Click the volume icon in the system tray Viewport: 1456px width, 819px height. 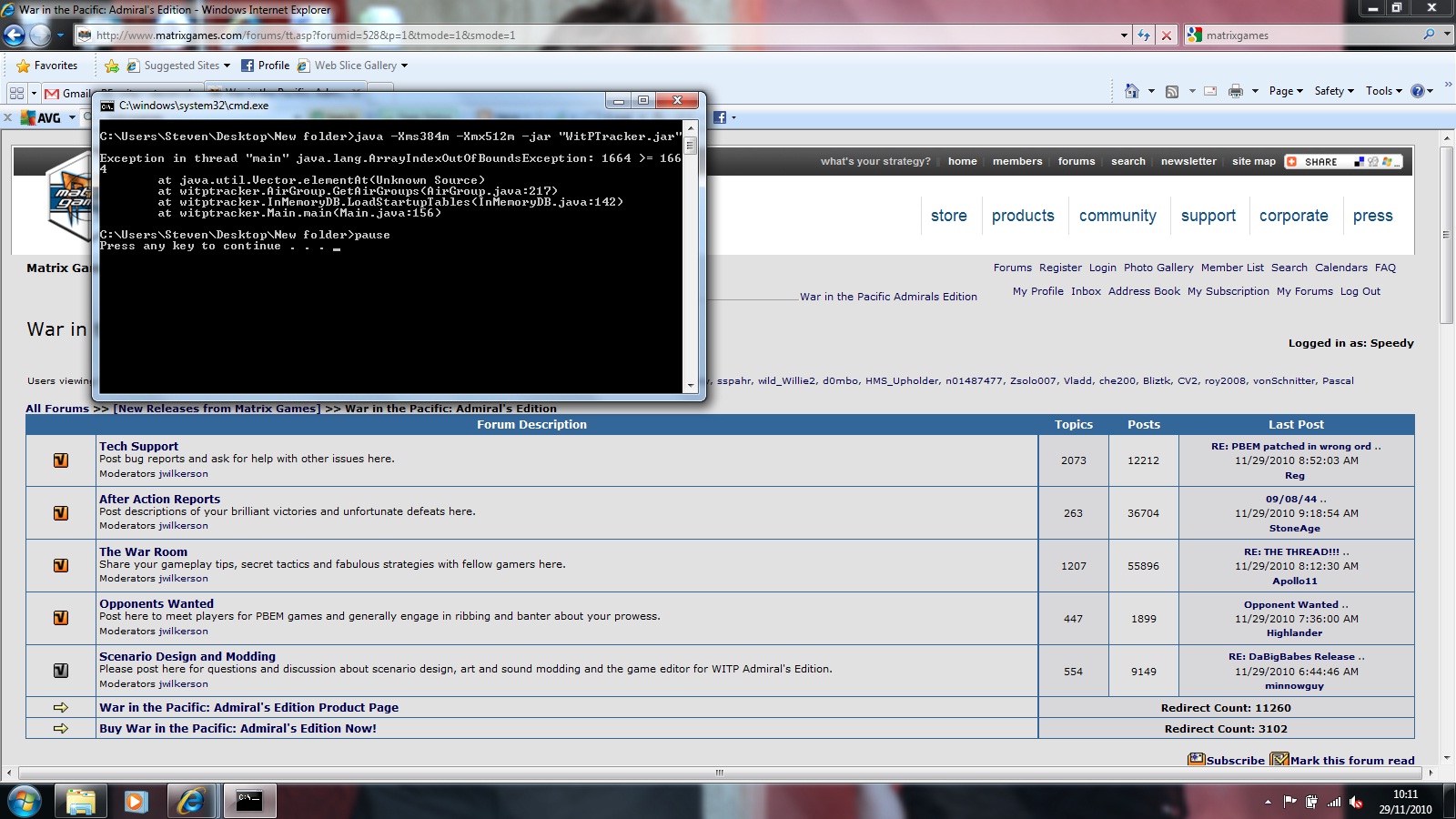pyautogui.click(x=1356, y=802)
